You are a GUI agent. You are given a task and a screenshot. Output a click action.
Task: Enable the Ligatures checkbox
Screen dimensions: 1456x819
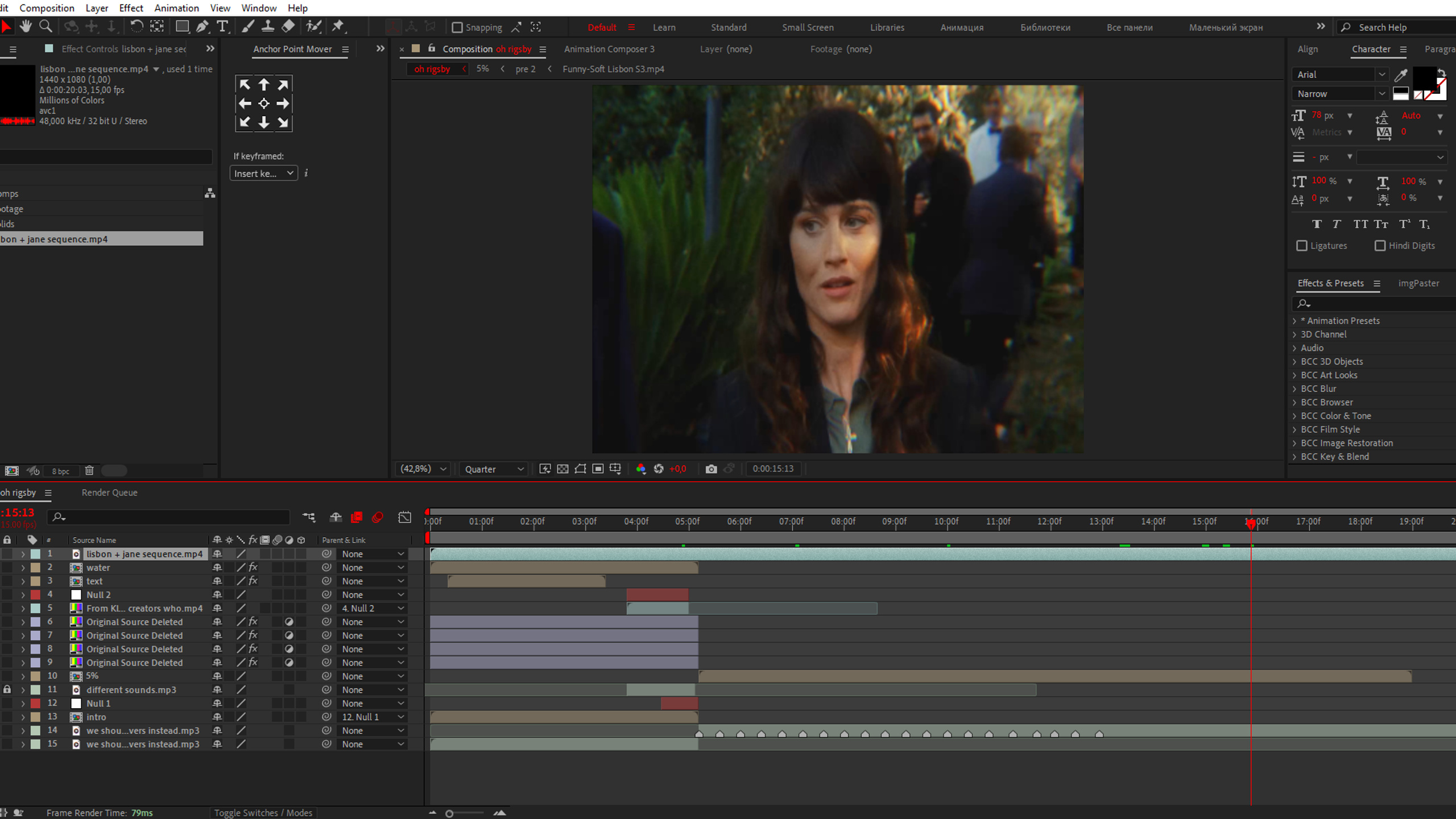click(x=1301, y=246)
